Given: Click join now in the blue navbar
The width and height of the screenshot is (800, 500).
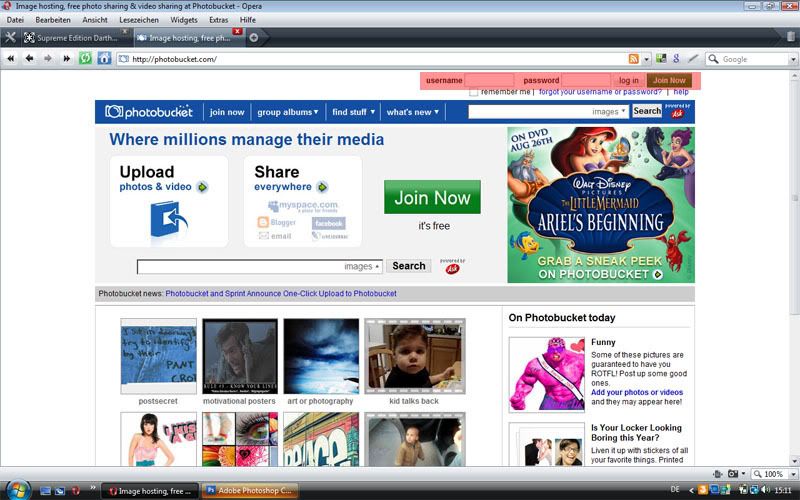Looking at the screenshot, I should (227, 112).
